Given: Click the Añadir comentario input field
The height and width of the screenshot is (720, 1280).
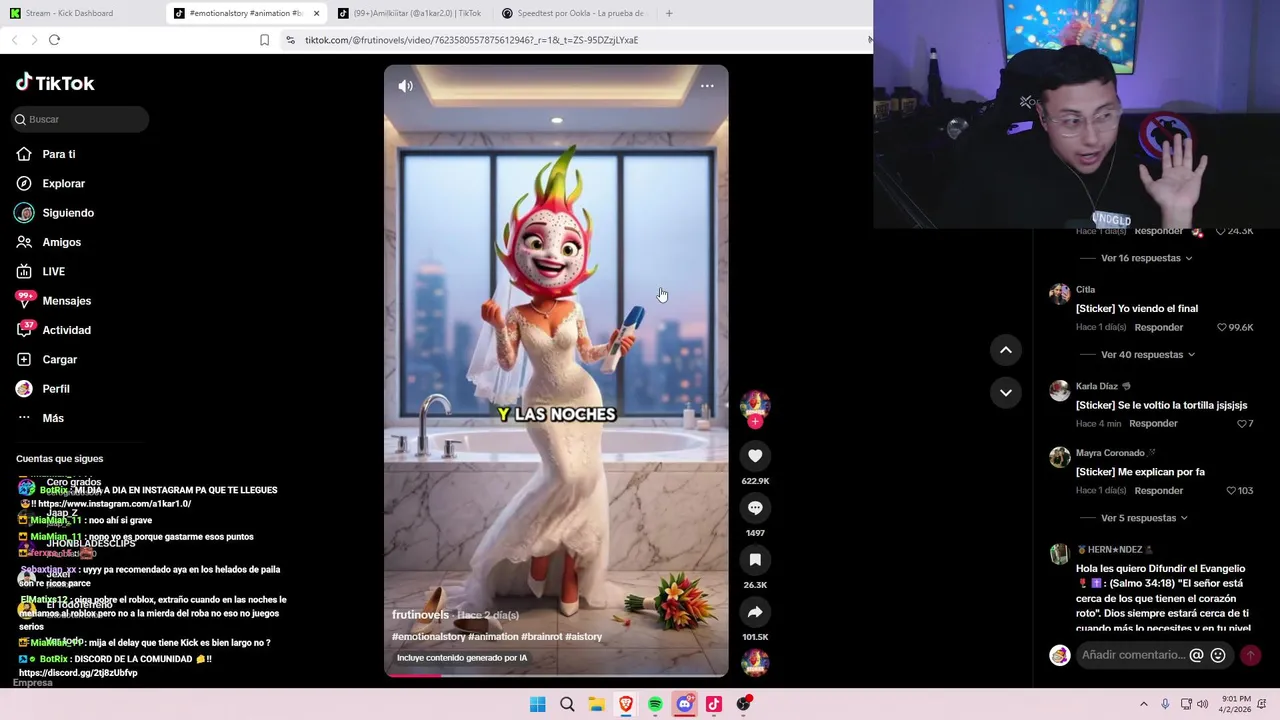Looking at the screenshot, I should [x=1133, y=655].
